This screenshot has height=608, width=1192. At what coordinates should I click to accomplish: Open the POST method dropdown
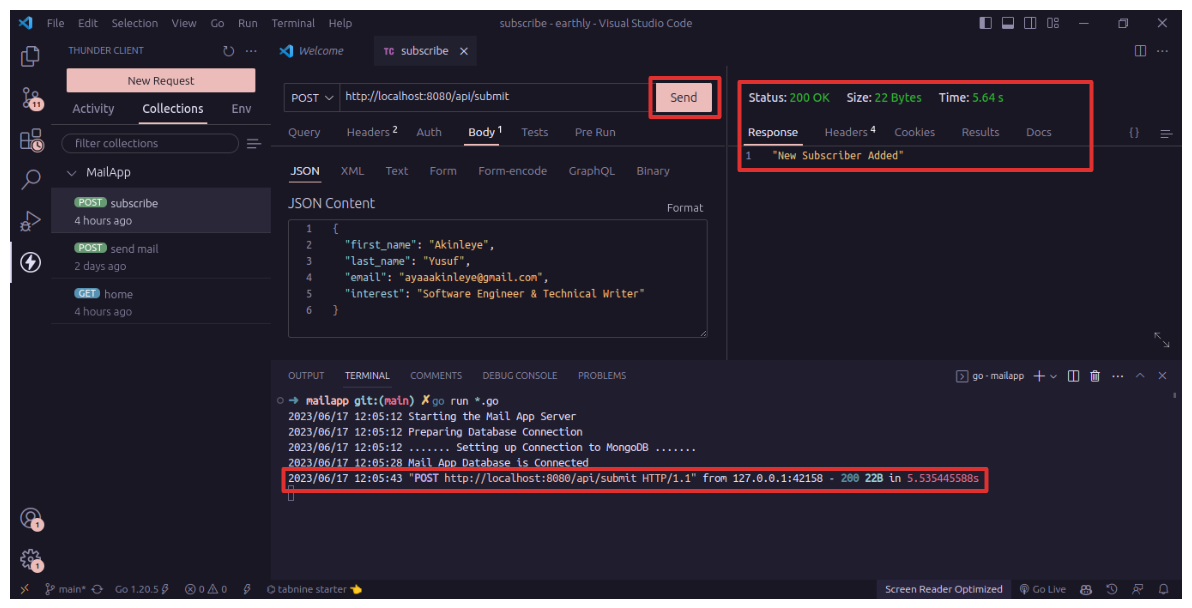coord(311,98)
